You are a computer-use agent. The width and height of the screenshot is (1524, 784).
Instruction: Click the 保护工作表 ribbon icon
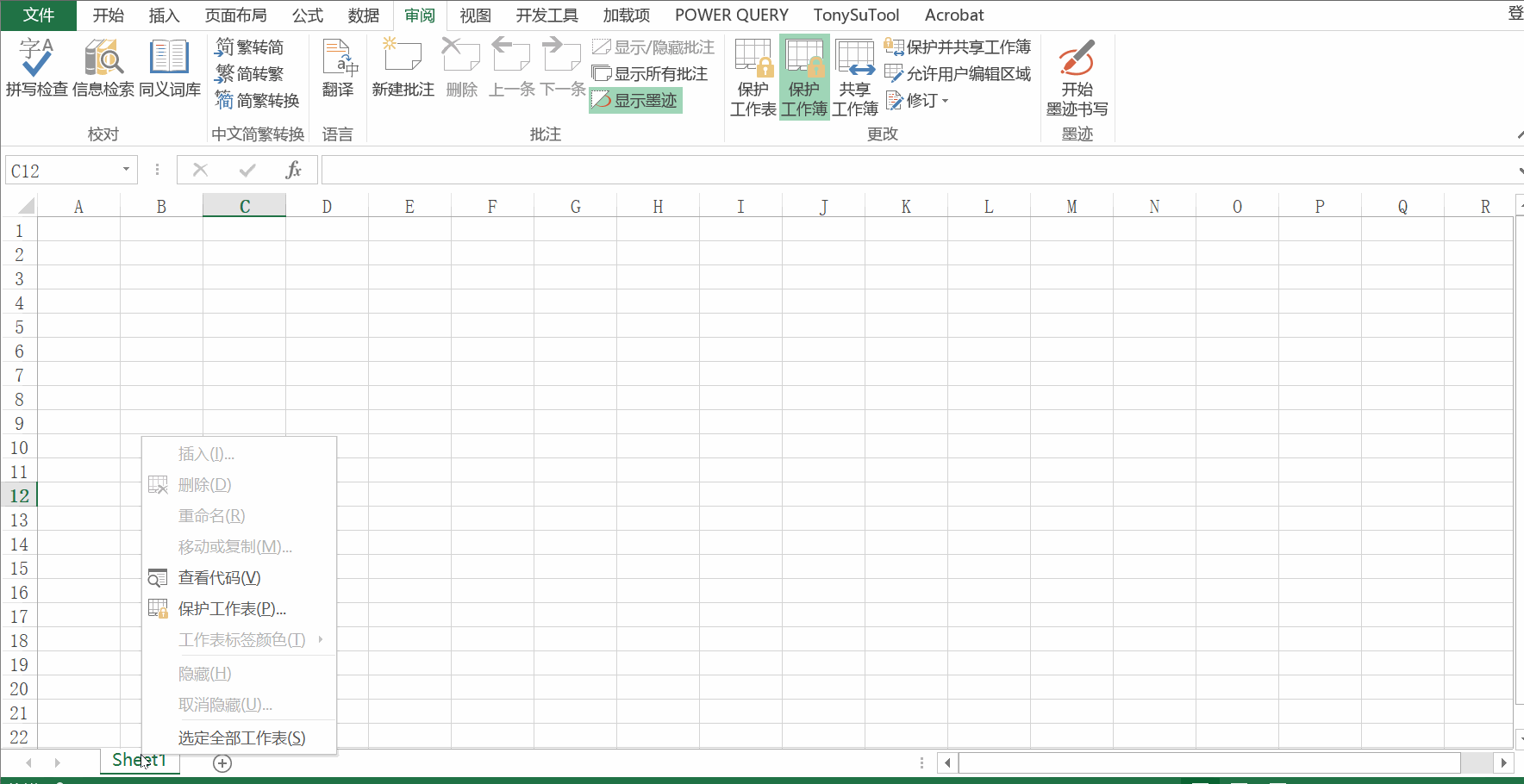(x=753, y=76)
